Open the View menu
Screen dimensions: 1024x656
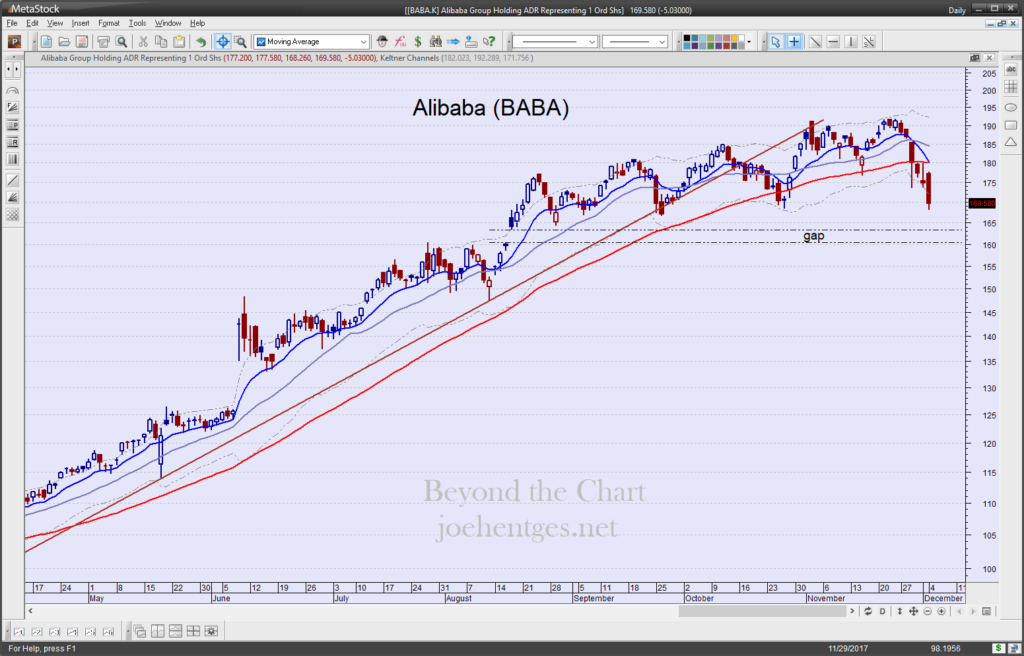pyautogui.click(x=55, y=23)
